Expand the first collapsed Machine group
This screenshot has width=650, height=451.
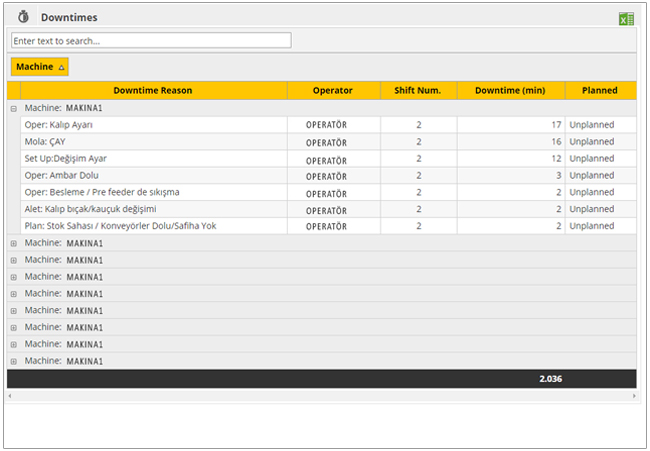pos(14,243)
